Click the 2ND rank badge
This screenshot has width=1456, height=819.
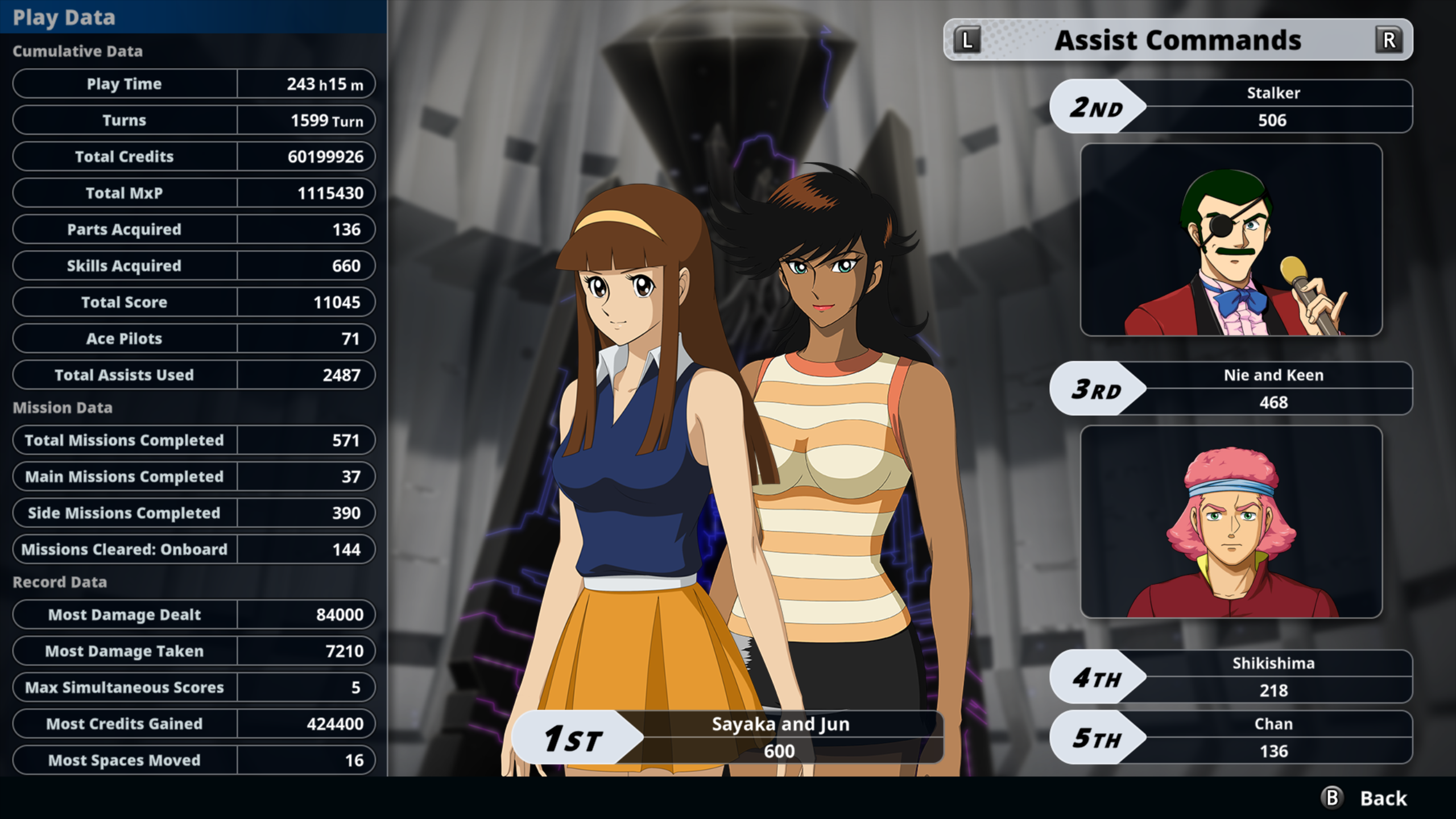(x=1096, y=107)
